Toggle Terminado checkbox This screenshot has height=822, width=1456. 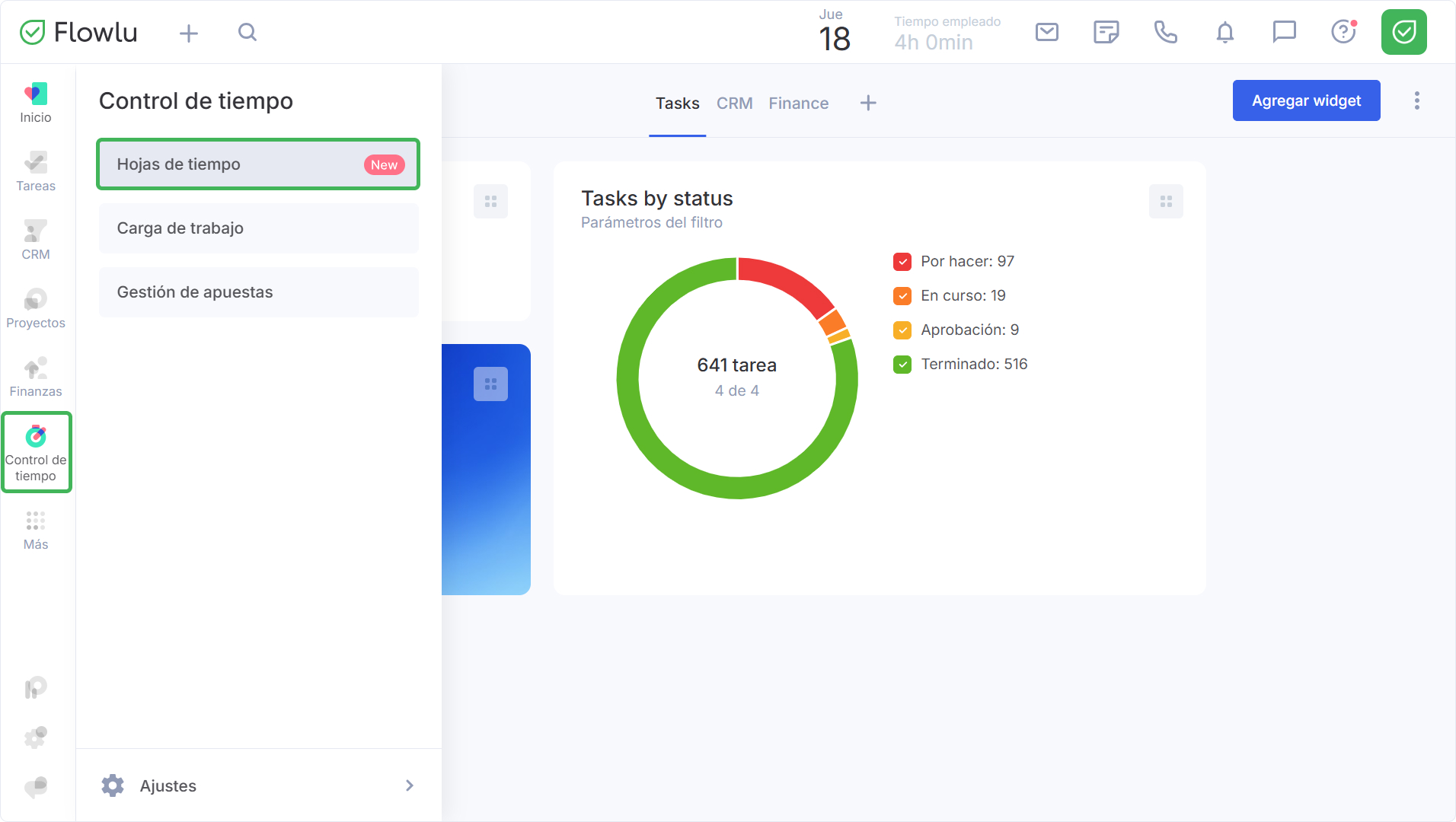coord(902,365)
